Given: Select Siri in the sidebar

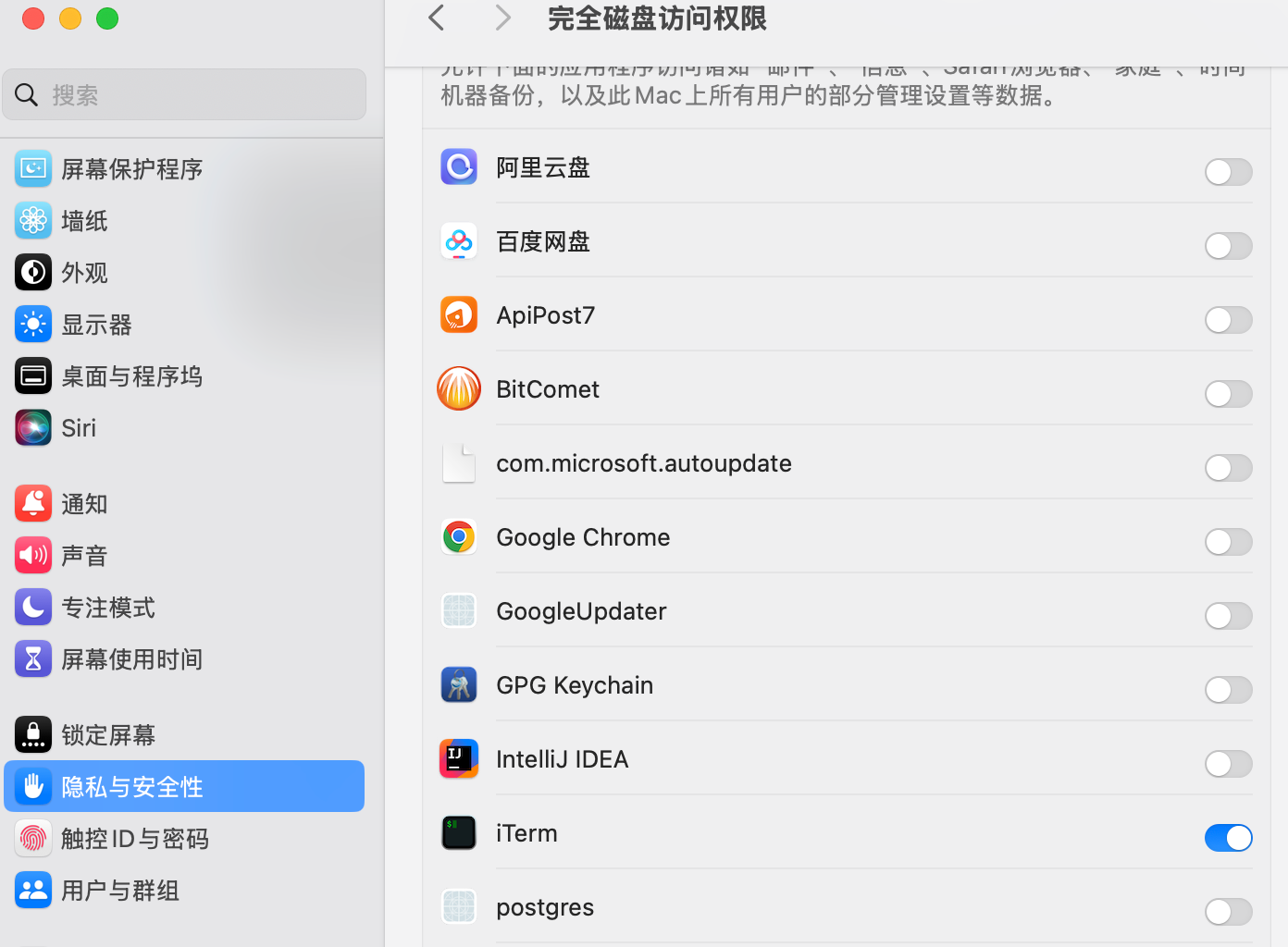Looking at the screenshot, I should [79, 428].
